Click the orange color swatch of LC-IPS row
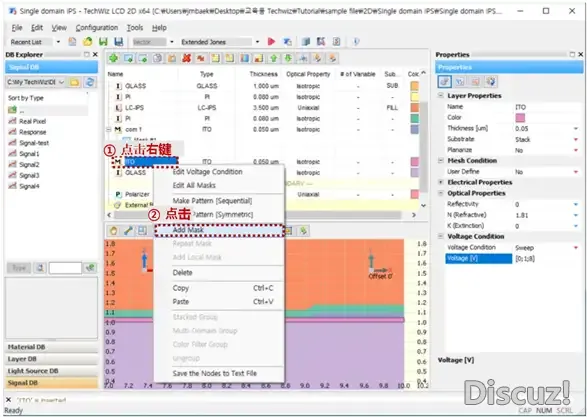 pyautogui.click(x=414, y=108)
